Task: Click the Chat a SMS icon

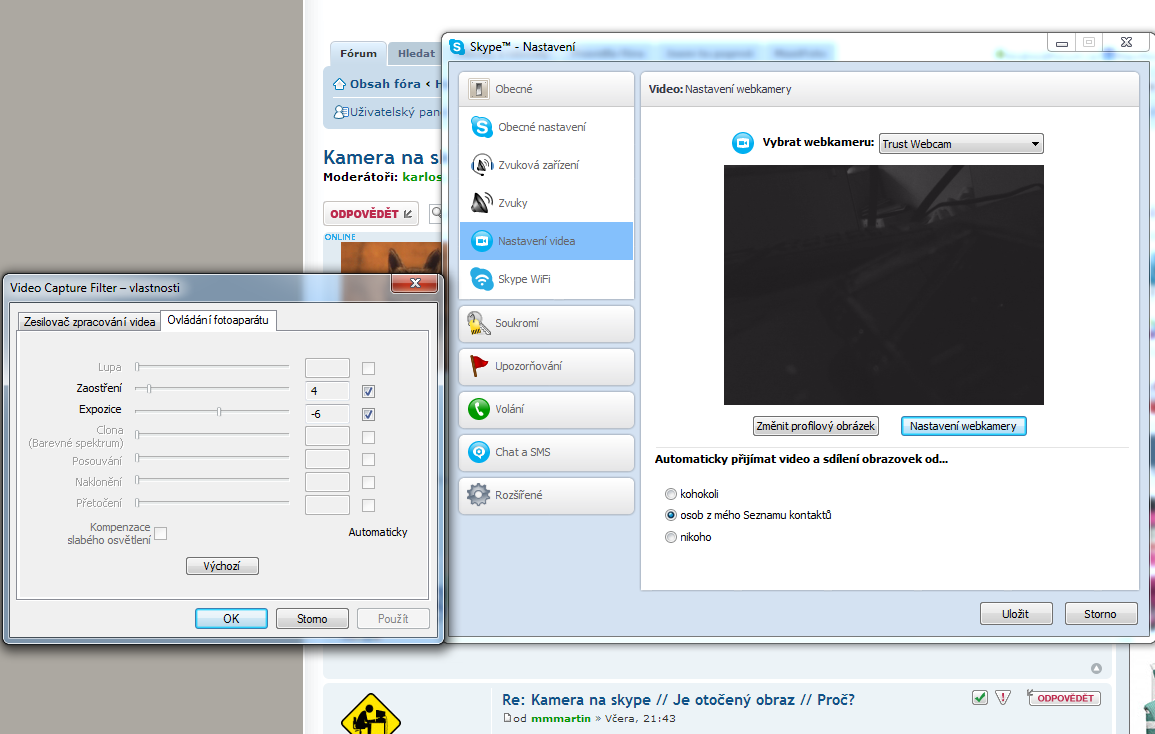Action: (x=479, y=452)
